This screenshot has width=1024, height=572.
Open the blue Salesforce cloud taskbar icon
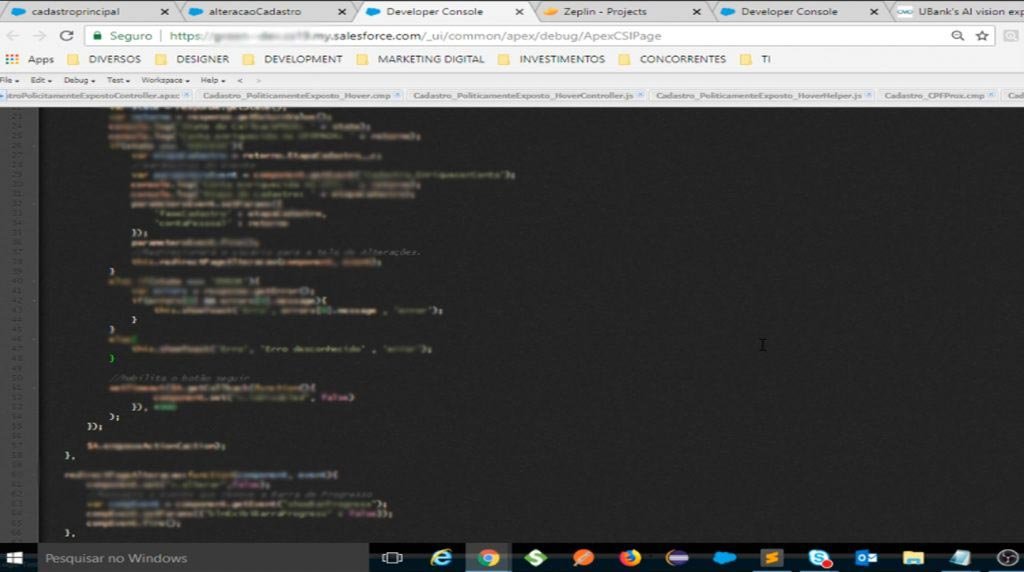[724, 558]
